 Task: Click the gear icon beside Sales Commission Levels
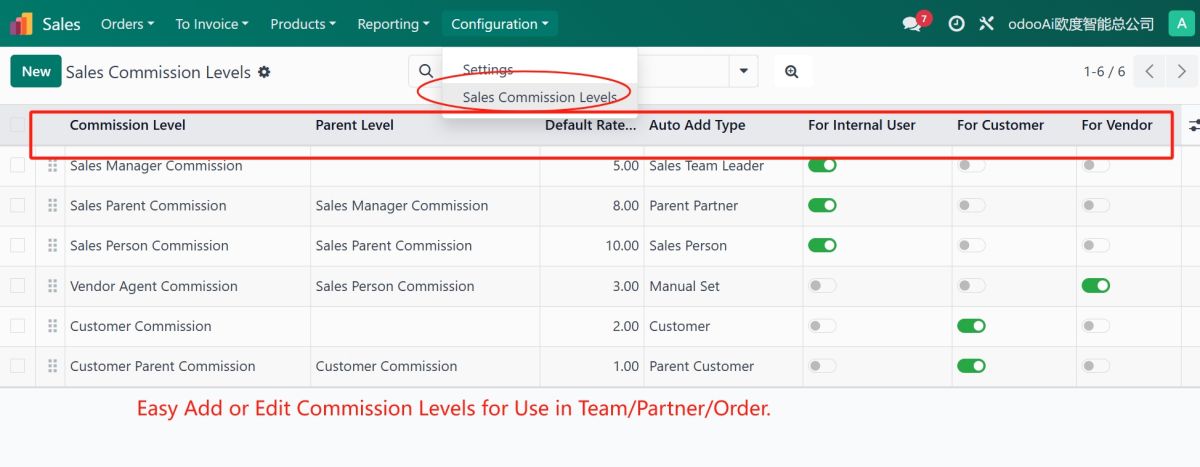tap(264, 72)
